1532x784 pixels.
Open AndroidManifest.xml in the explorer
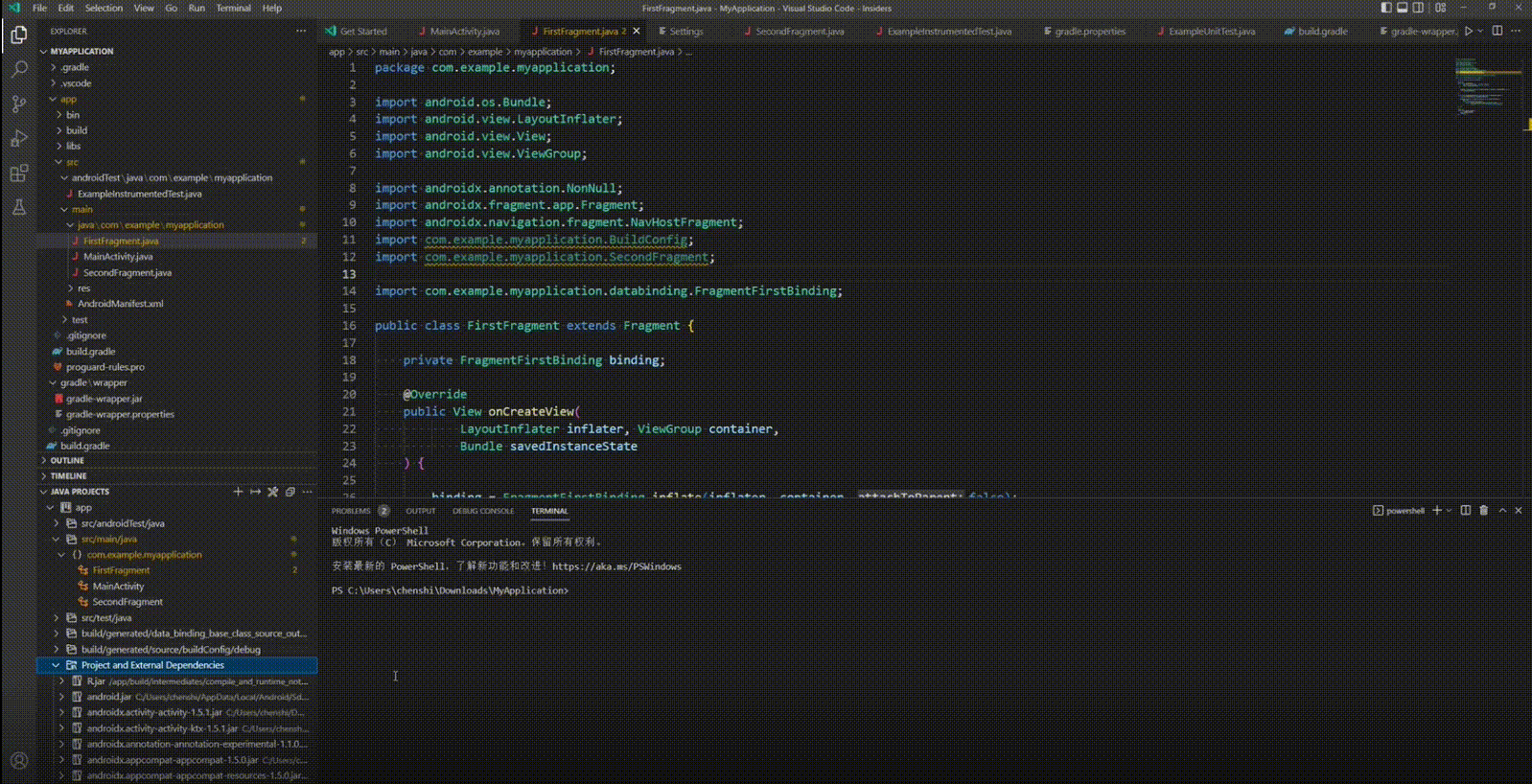[x=120, y=304]
